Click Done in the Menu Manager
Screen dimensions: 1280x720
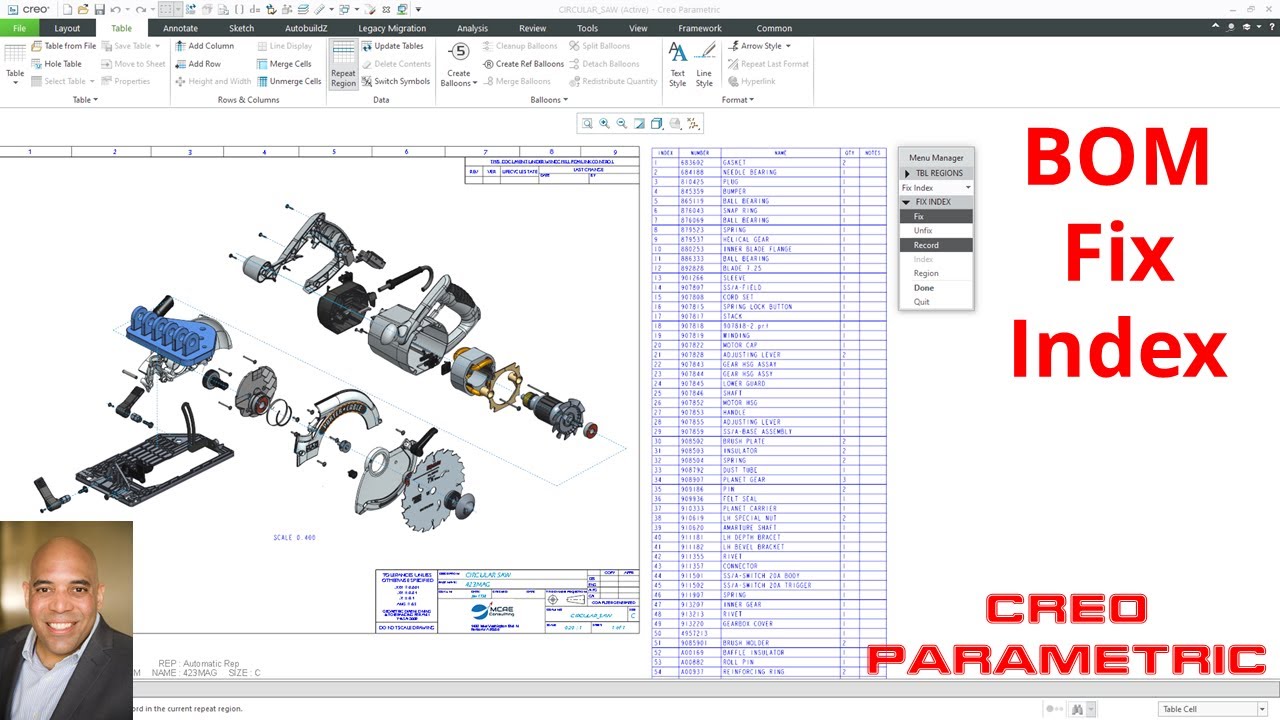936,288
